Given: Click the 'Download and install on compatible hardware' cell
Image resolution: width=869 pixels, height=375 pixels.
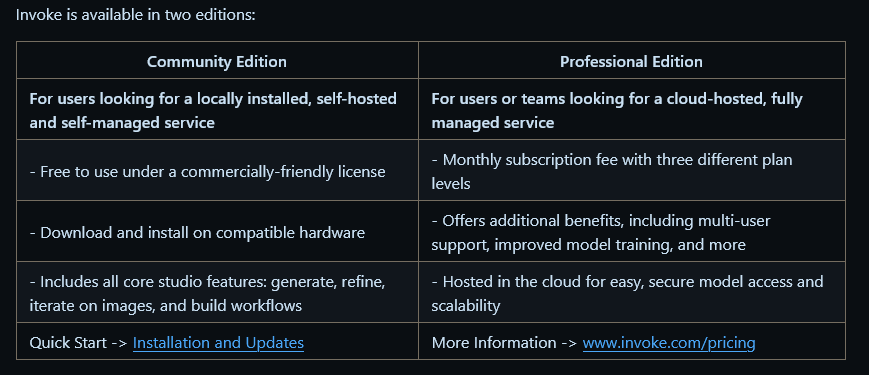Looking at the screenshot, I should coord(217,232).
